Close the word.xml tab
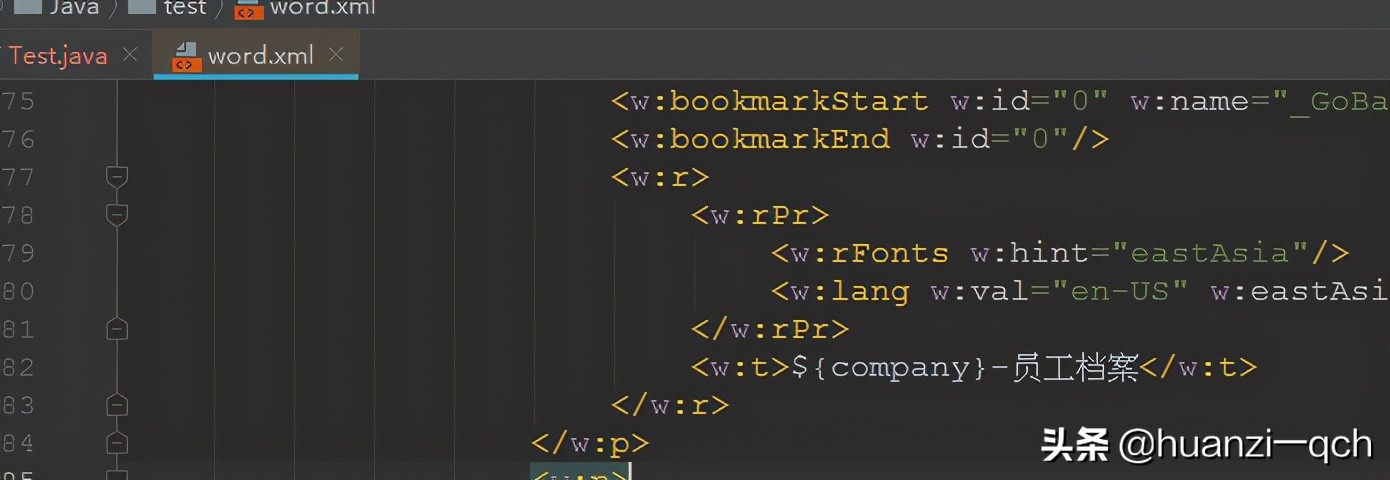Screen dimensions: 1390x480 (336, 54)
